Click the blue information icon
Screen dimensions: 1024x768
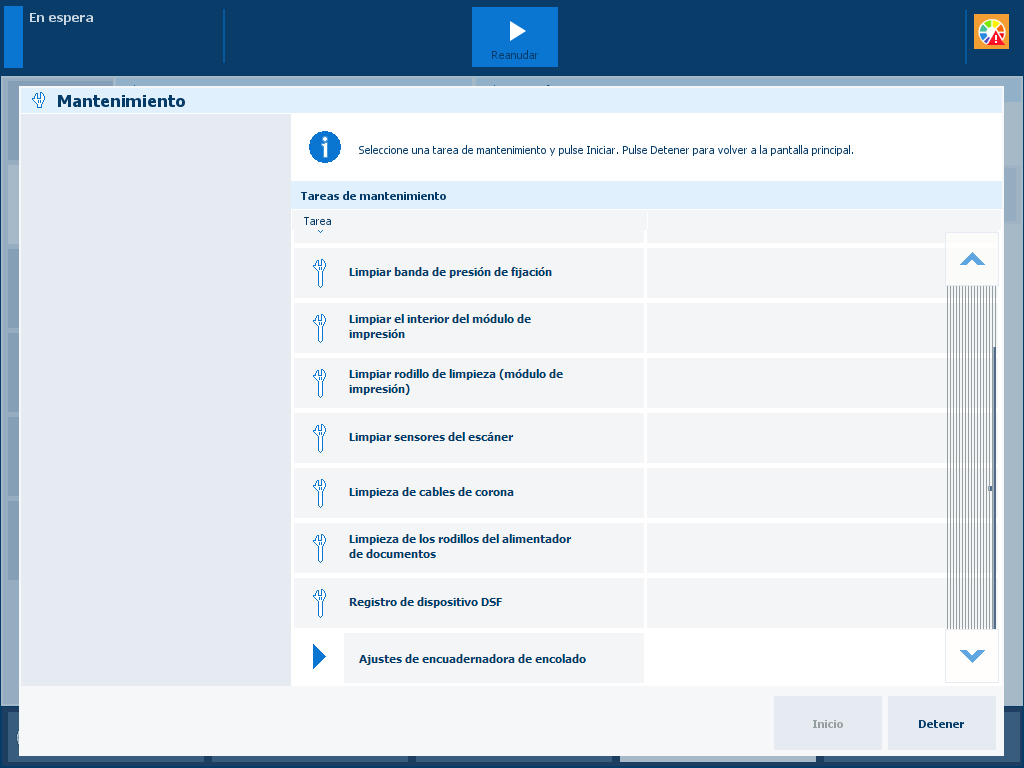tap(325, 147)
